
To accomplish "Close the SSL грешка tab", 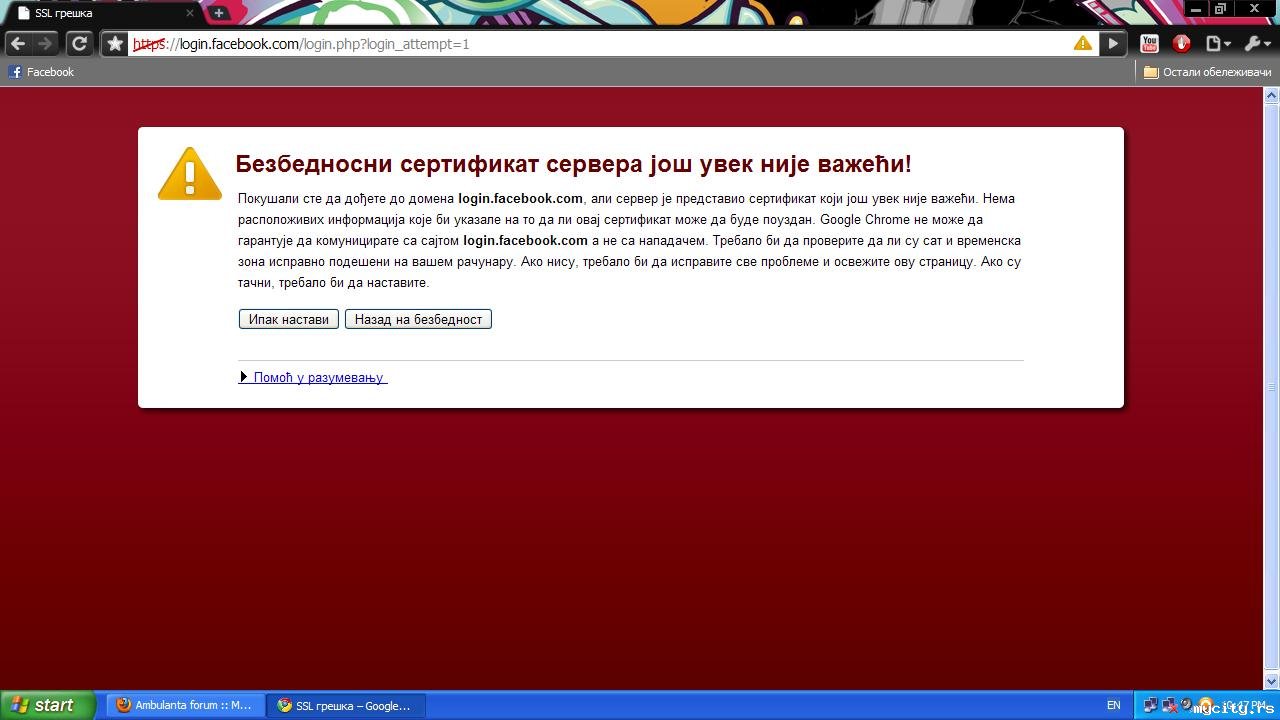I will click(190, 13).
